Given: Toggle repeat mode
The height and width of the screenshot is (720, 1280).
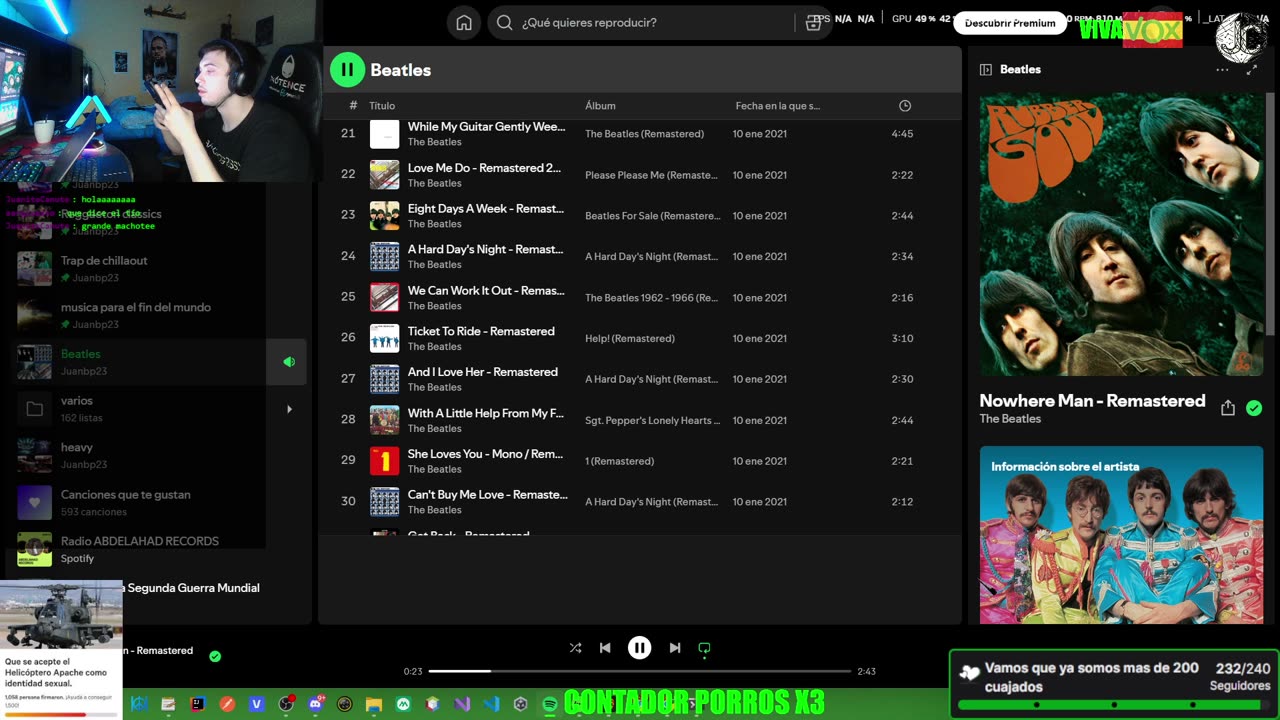Looking at the screenshot, I should click(704, 648).
